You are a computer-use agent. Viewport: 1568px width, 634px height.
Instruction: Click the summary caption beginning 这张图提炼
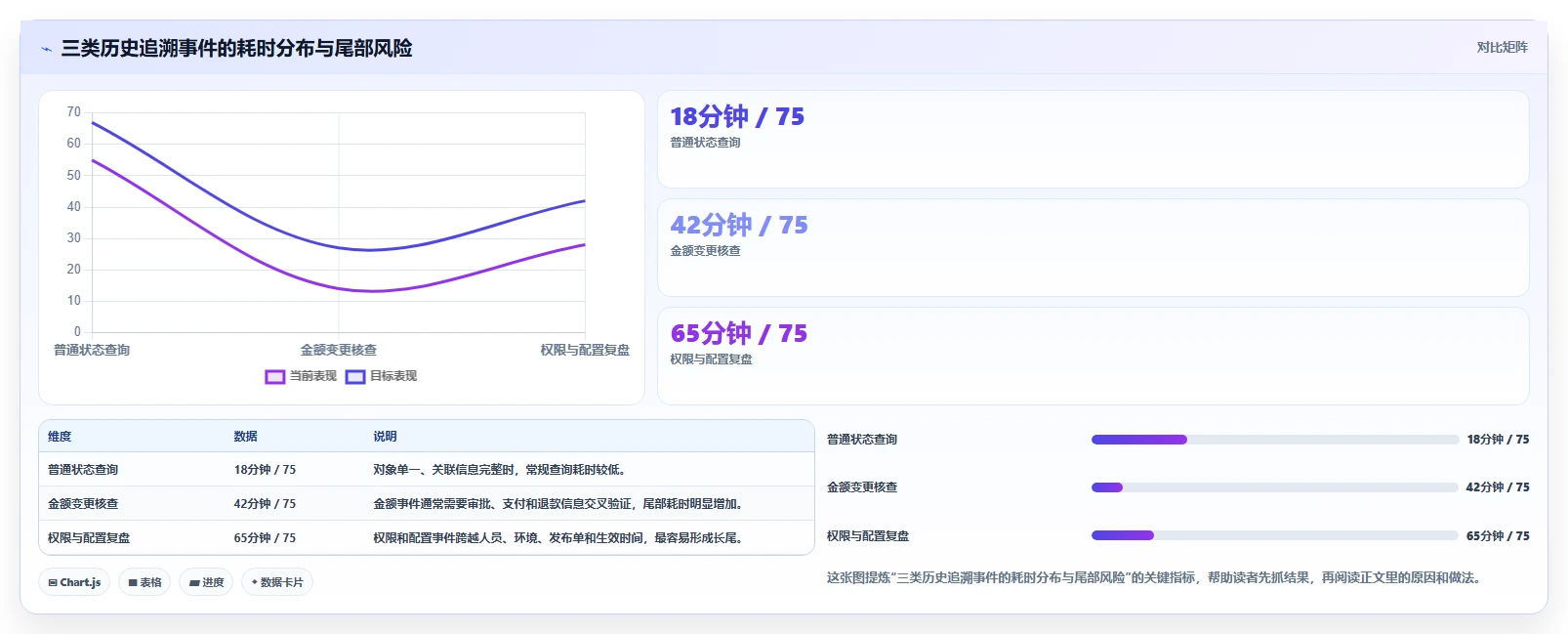pyautogui.click(x=1156, y=578)
